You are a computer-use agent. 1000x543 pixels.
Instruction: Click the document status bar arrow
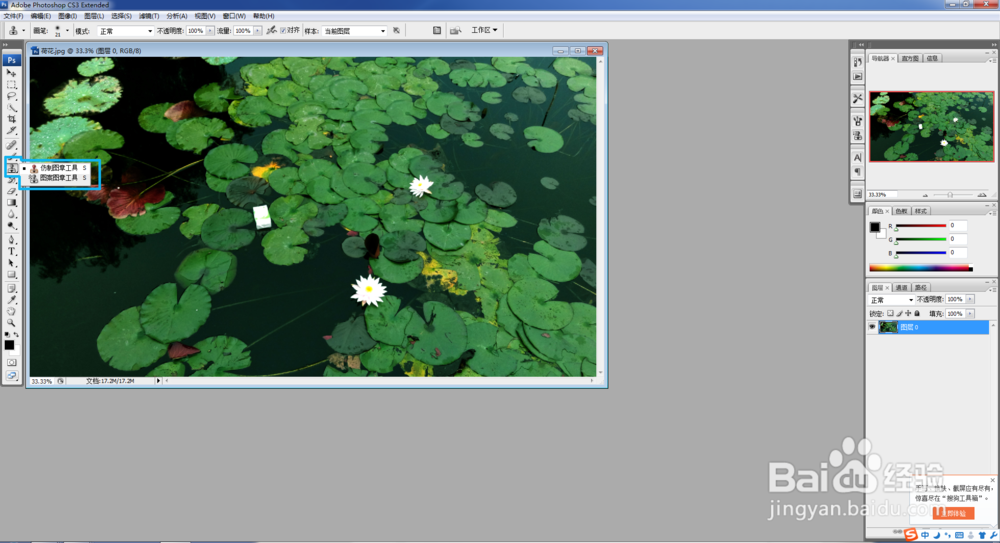point(158,381)
